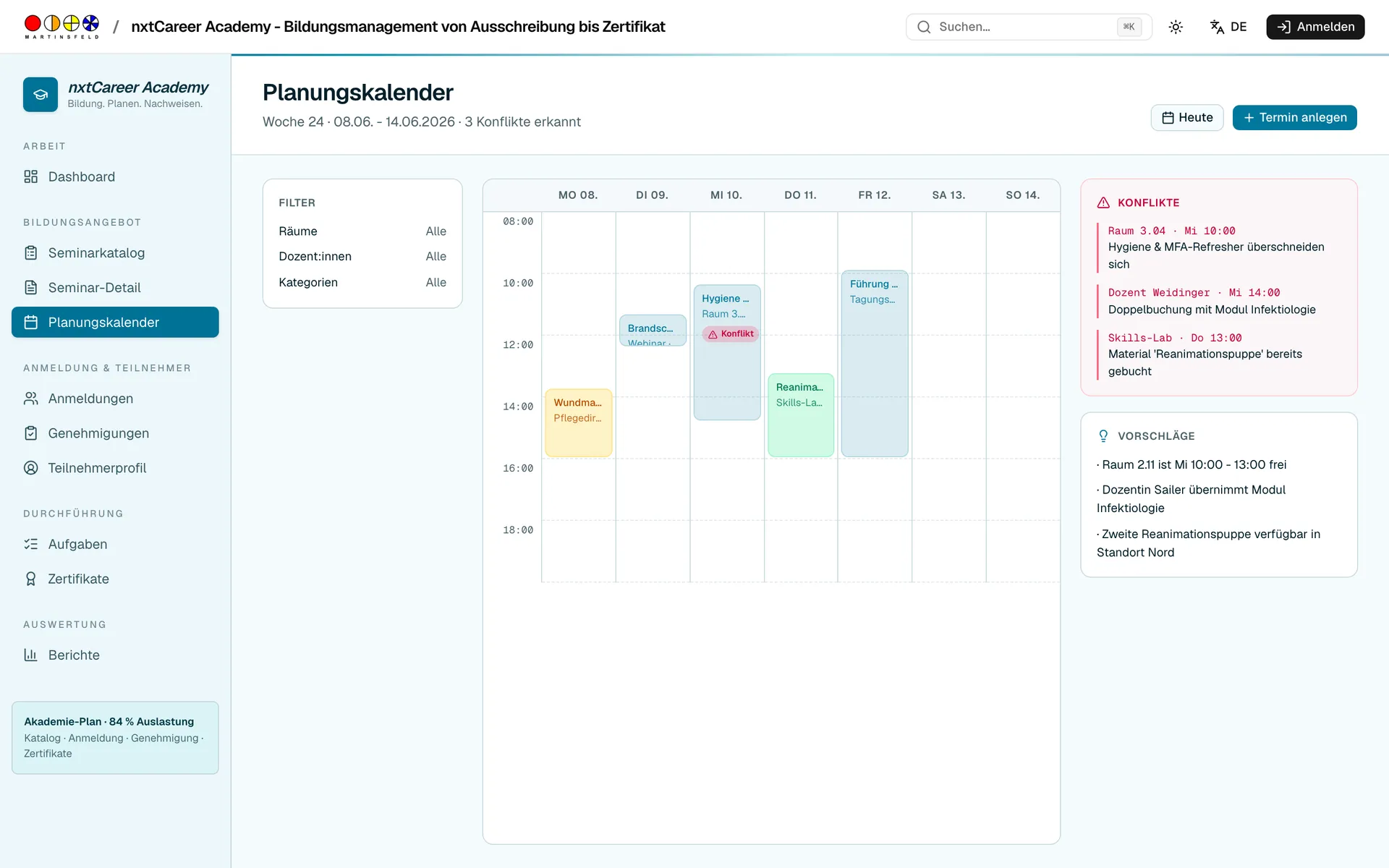Open the Wundma... event on Monday
Image resolution: width=1389 pixels, height=868 pixels.
pos(579,423)
